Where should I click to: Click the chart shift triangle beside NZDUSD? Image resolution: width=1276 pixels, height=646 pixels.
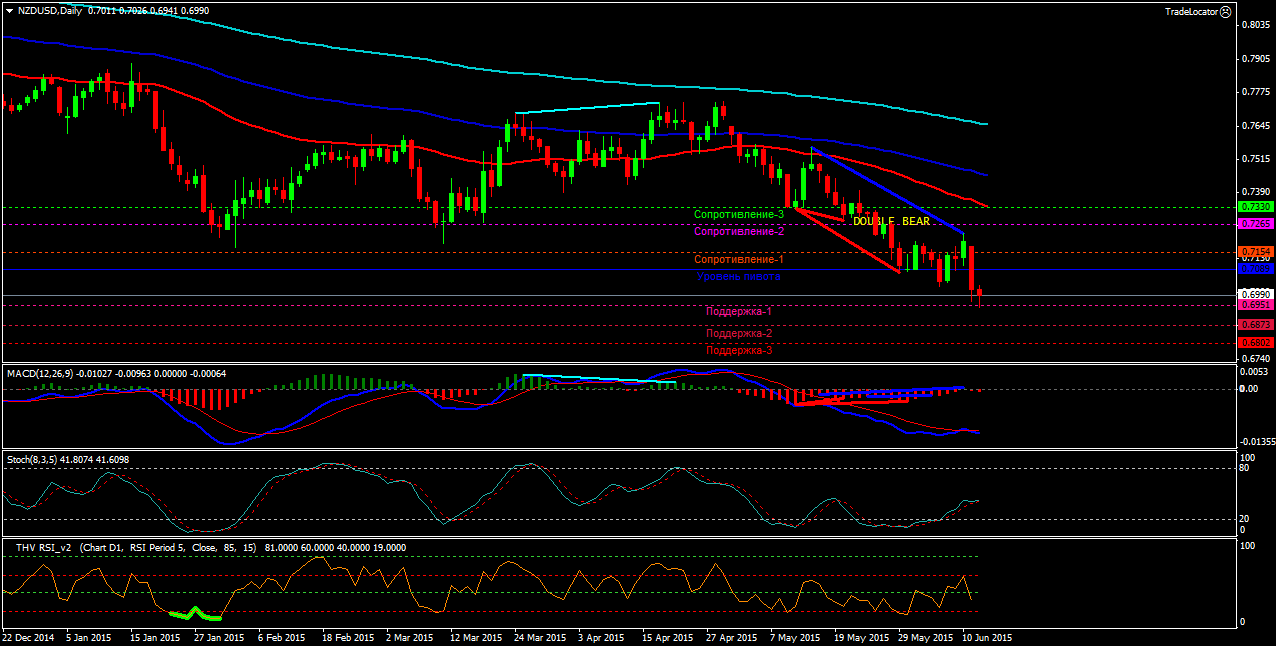pyautogui.click(x=9, y=10)
